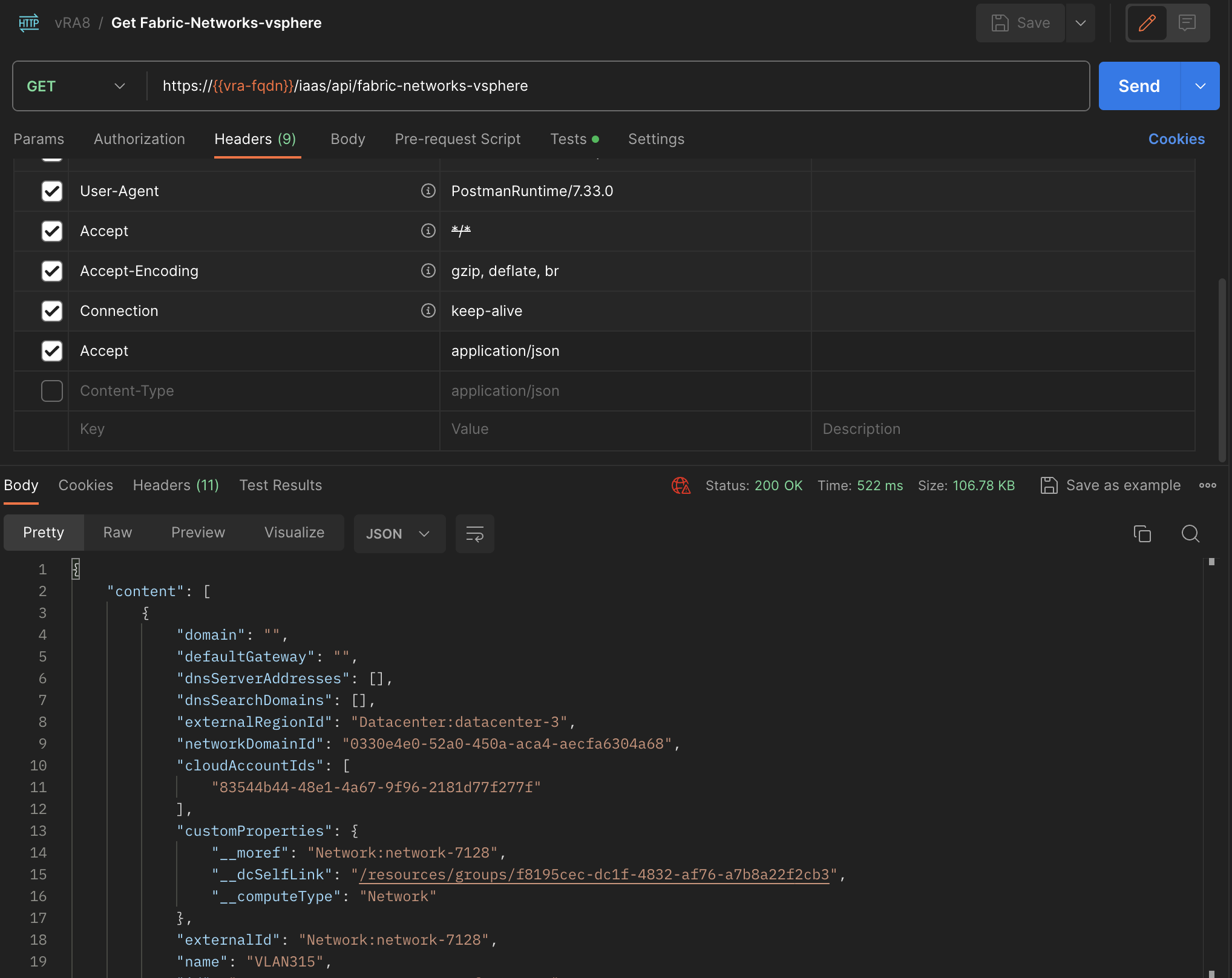Show info for Accept */* header

(x=428, y=231)
